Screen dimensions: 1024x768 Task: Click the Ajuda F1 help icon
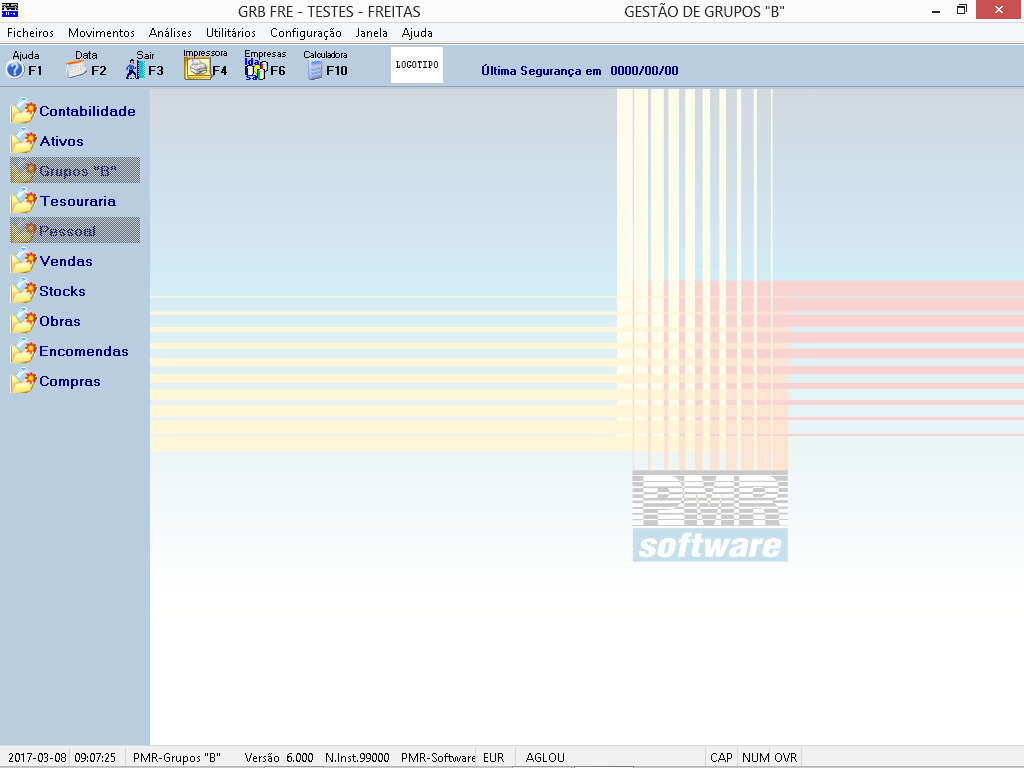(15, 70)
